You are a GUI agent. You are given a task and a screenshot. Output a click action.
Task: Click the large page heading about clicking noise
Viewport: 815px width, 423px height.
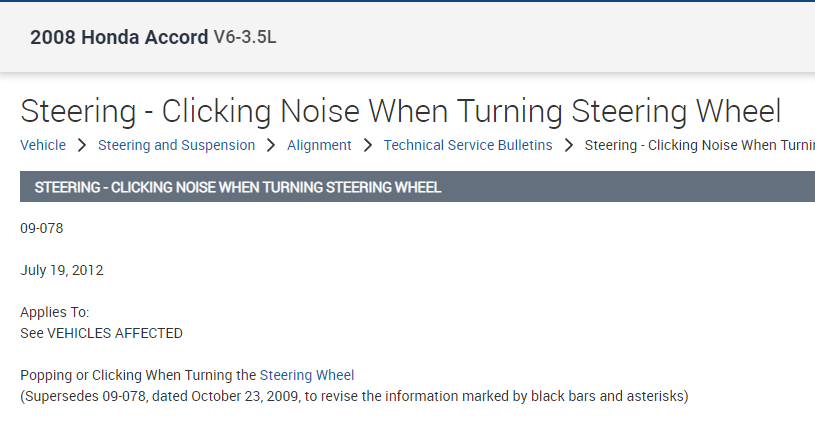click(x=400, y=111)
